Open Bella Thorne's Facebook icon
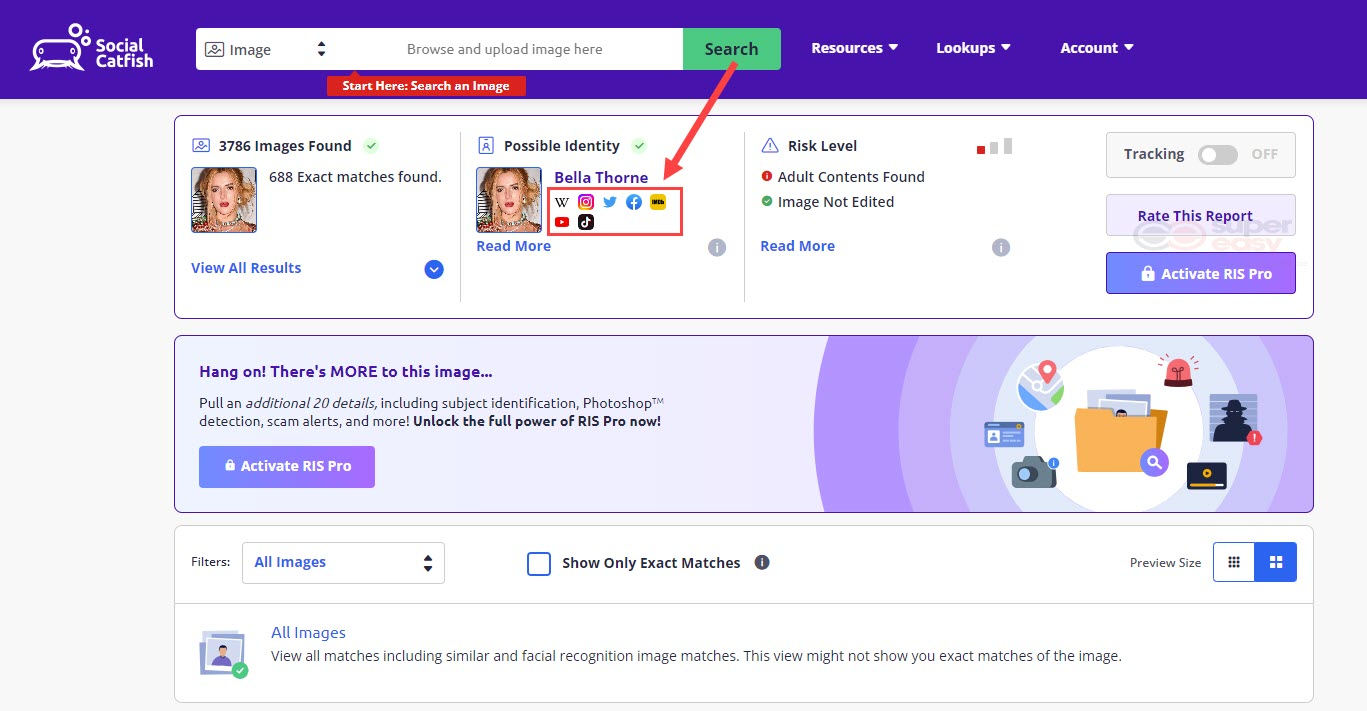This screenshot has height=711, width=1367. click(x=634, y=202)
